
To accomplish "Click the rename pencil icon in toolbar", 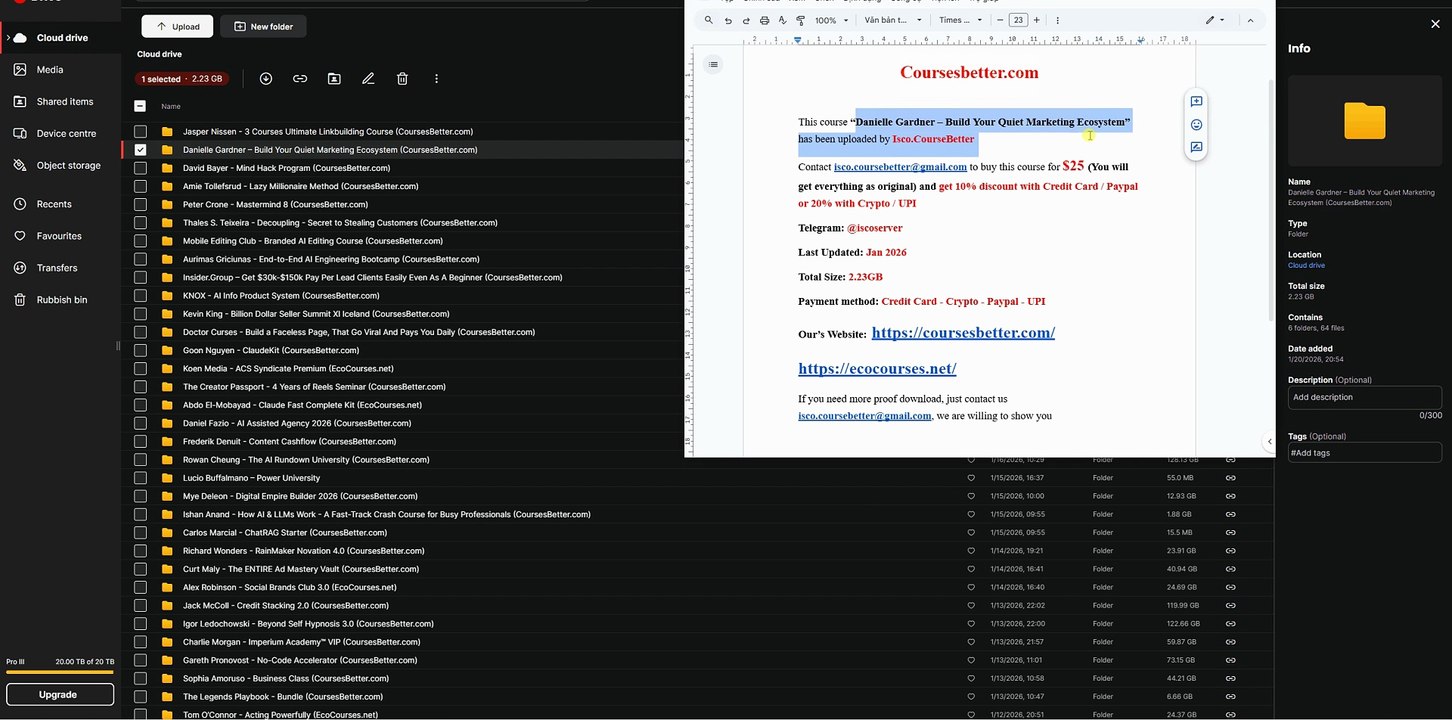I will tap(368, 79).
